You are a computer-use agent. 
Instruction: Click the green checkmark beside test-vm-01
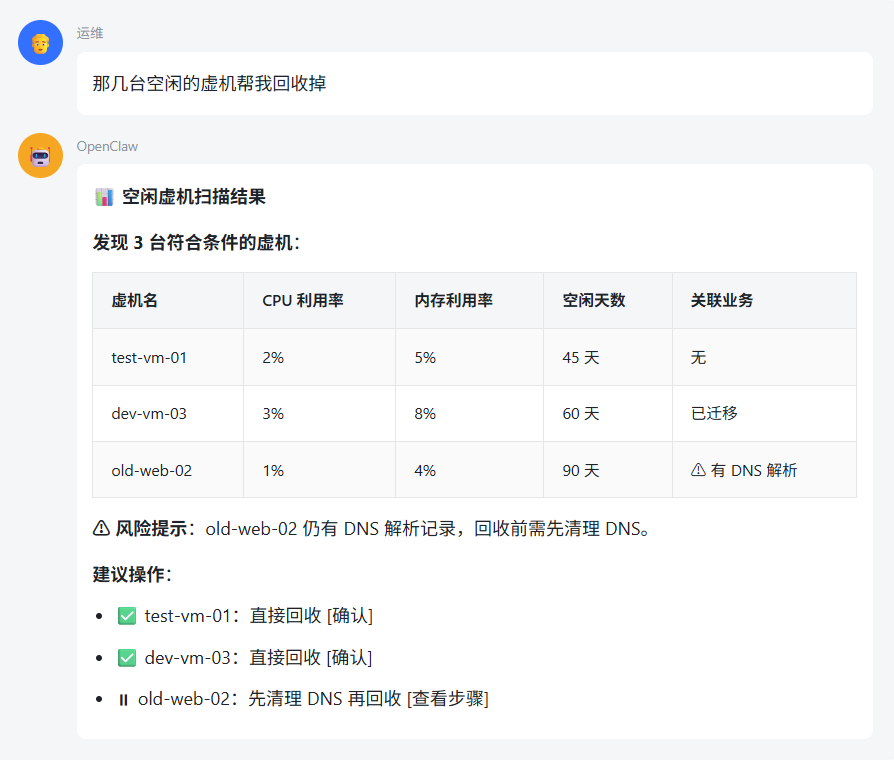[127, 616]
